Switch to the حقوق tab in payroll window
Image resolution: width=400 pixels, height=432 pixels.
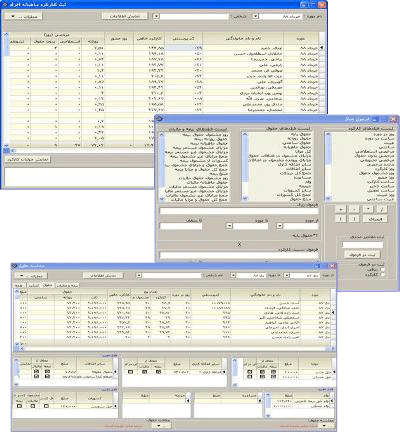click(x=48, y=285)
